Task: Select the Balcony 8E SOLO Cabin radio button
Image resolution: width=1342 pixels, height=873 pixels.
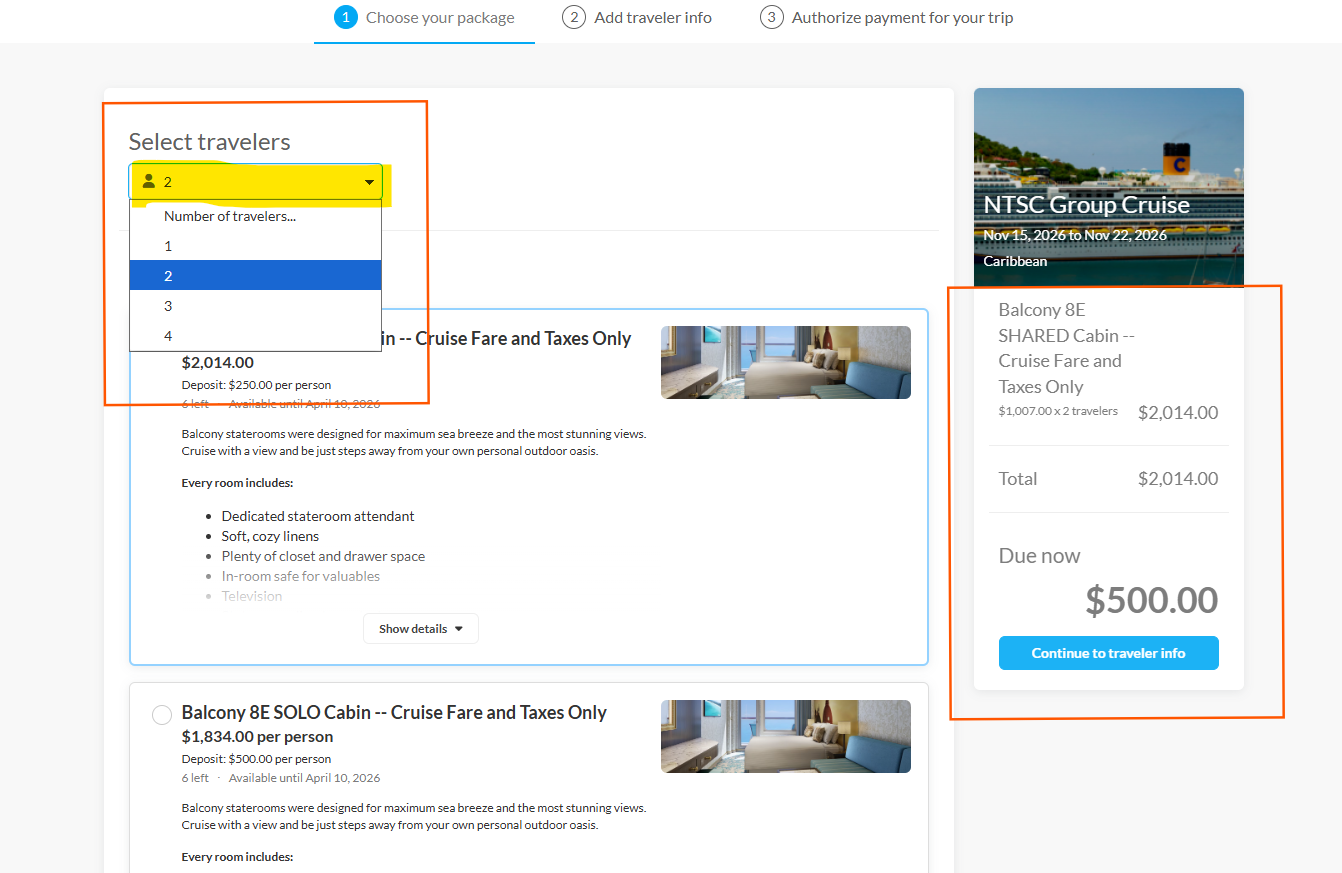Action: tap(161, 715)
